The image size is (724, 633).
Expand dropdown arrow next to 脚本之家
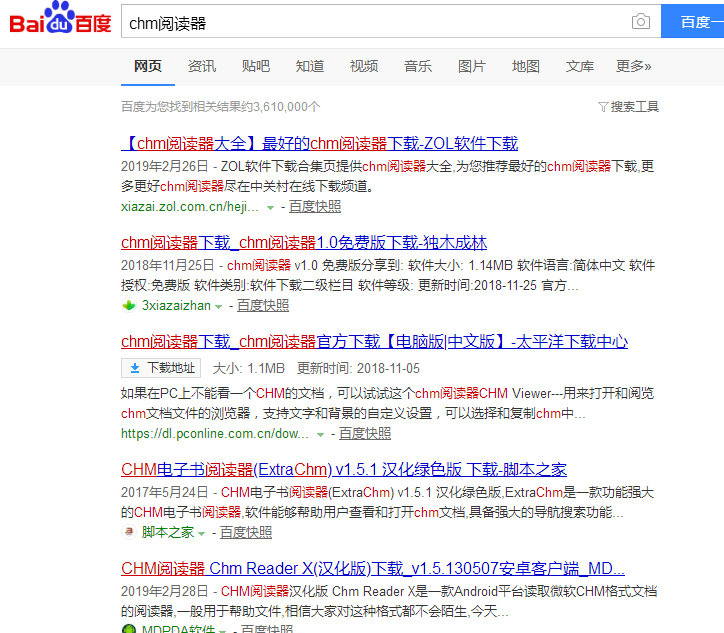tap(201, 533)
